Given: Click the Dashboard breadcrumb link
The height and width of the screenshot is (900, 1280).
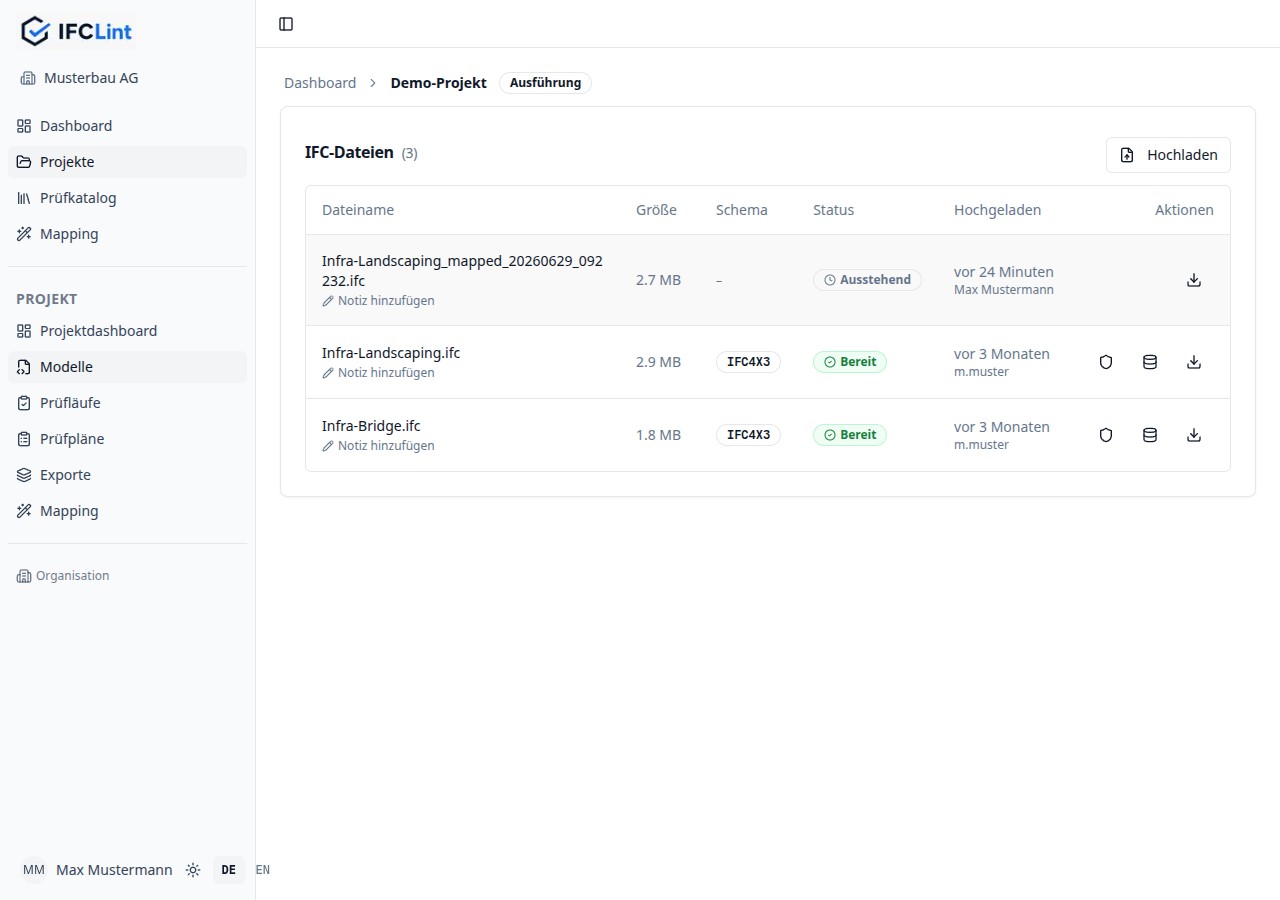Looking at the screenshot, I should pos(320,83).
